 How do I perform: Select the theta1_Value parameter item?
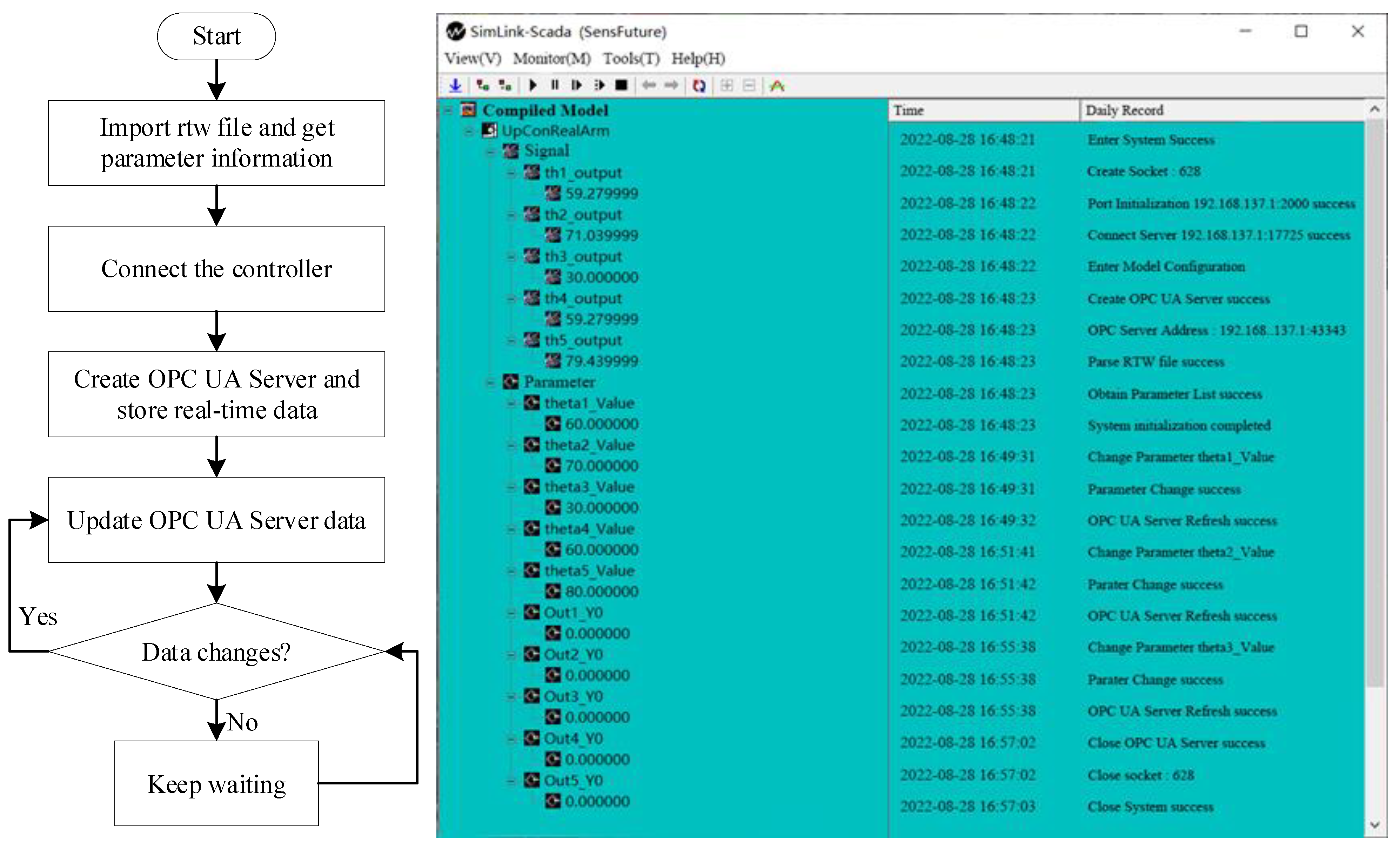(x=589, y=403)
